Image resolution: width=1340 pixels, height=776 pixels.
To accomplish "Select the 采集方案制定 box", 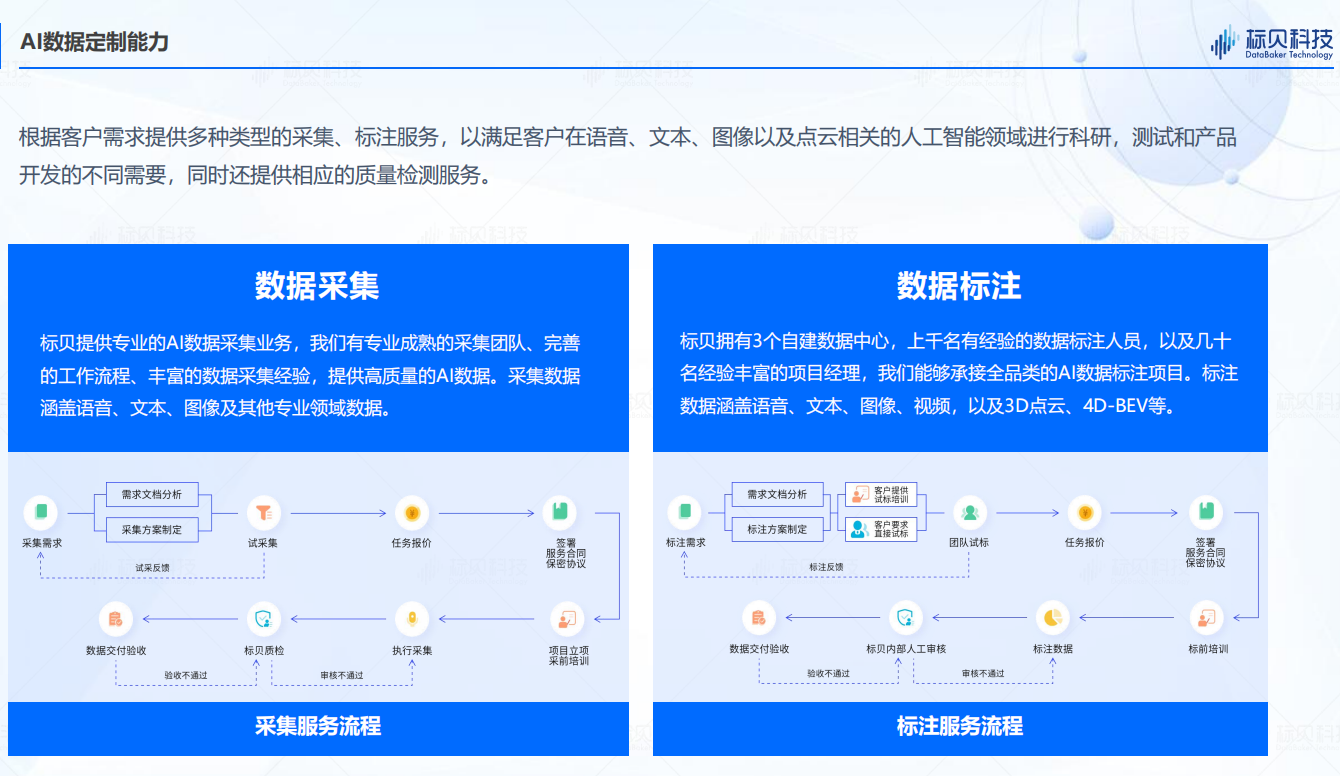I will pos(152,529).
